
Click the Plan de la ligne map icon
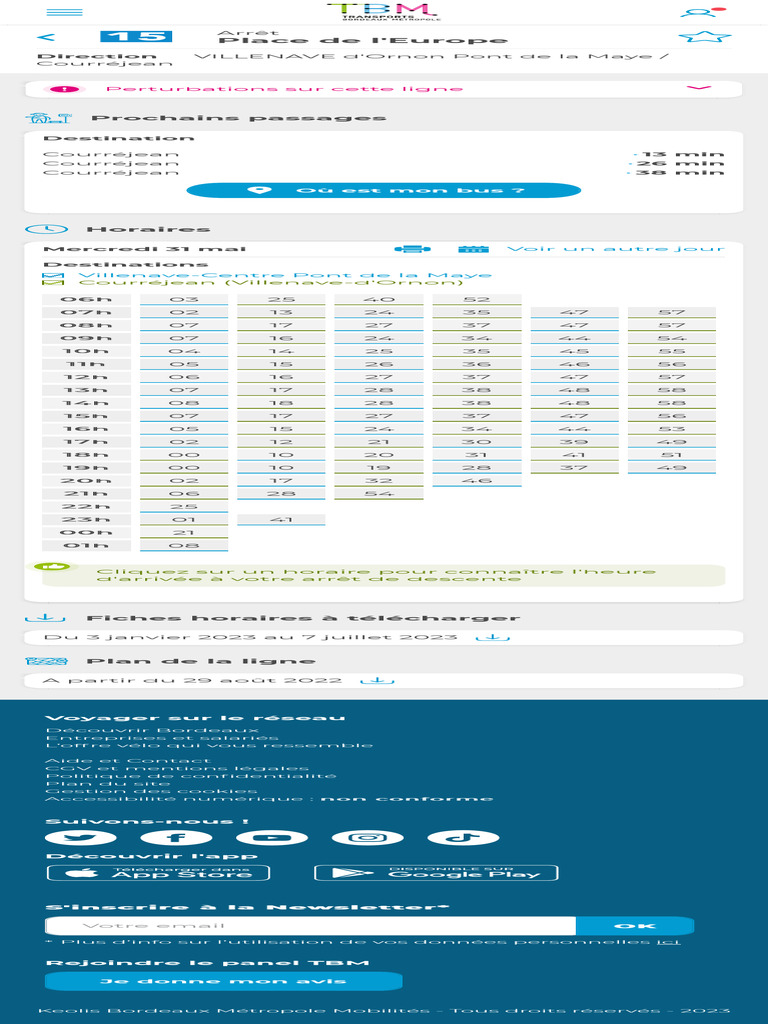(x=46, y=662)
